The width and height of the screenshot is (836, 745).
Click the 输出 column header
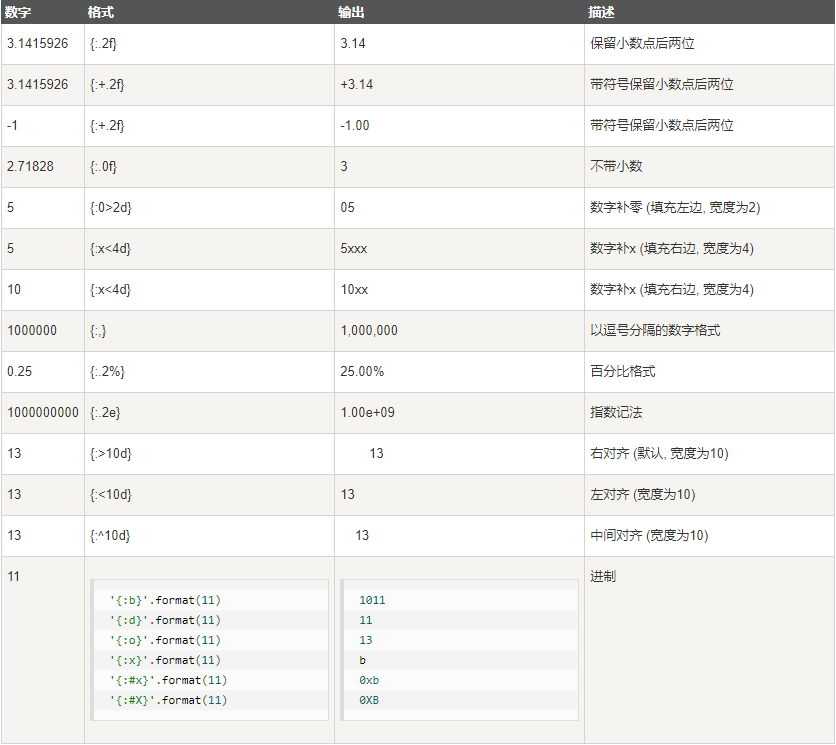coord(351,12)
